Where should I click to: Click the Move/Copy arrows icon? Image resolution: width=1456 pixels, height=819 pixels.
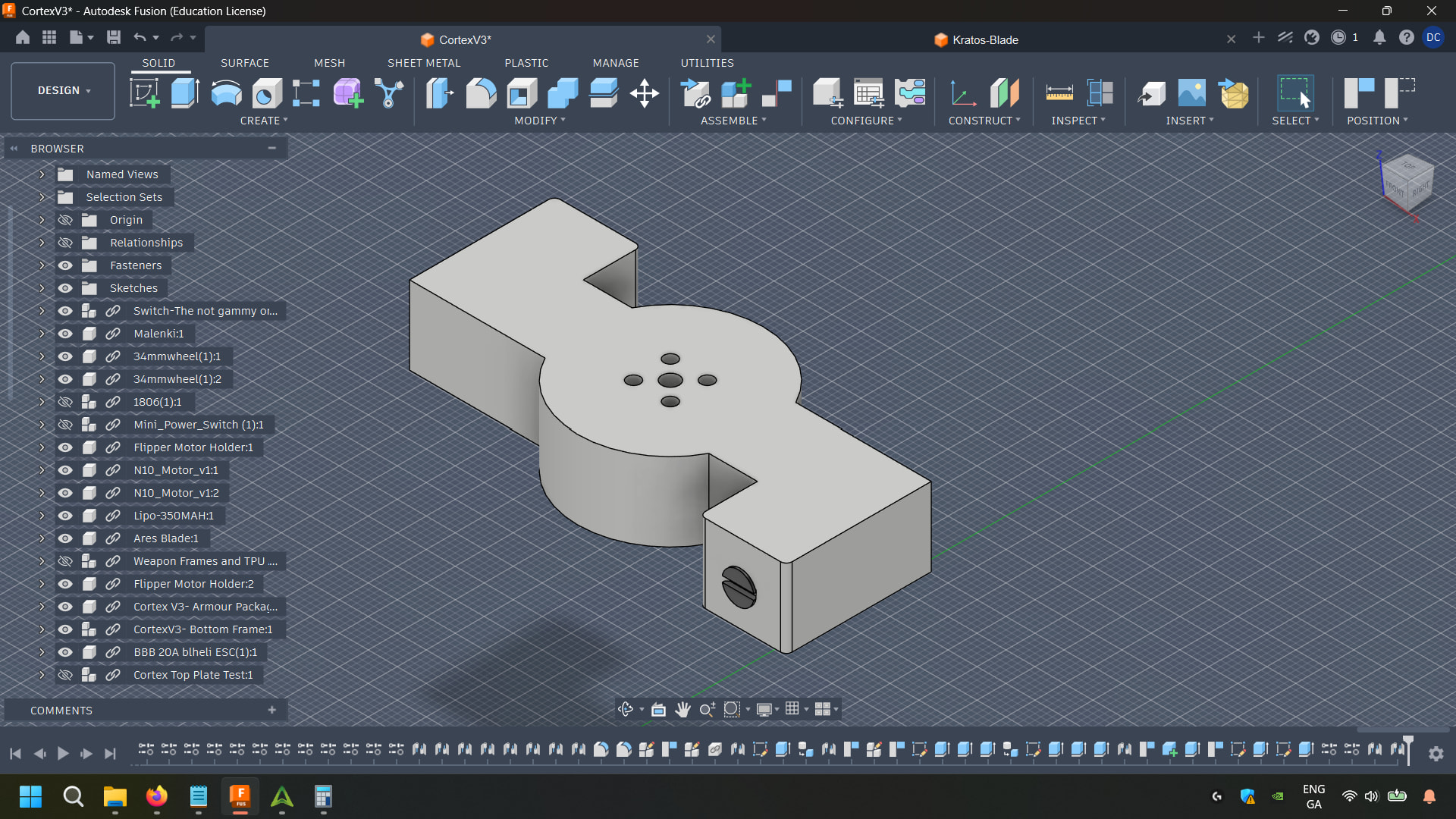click(x=644, y=93)
